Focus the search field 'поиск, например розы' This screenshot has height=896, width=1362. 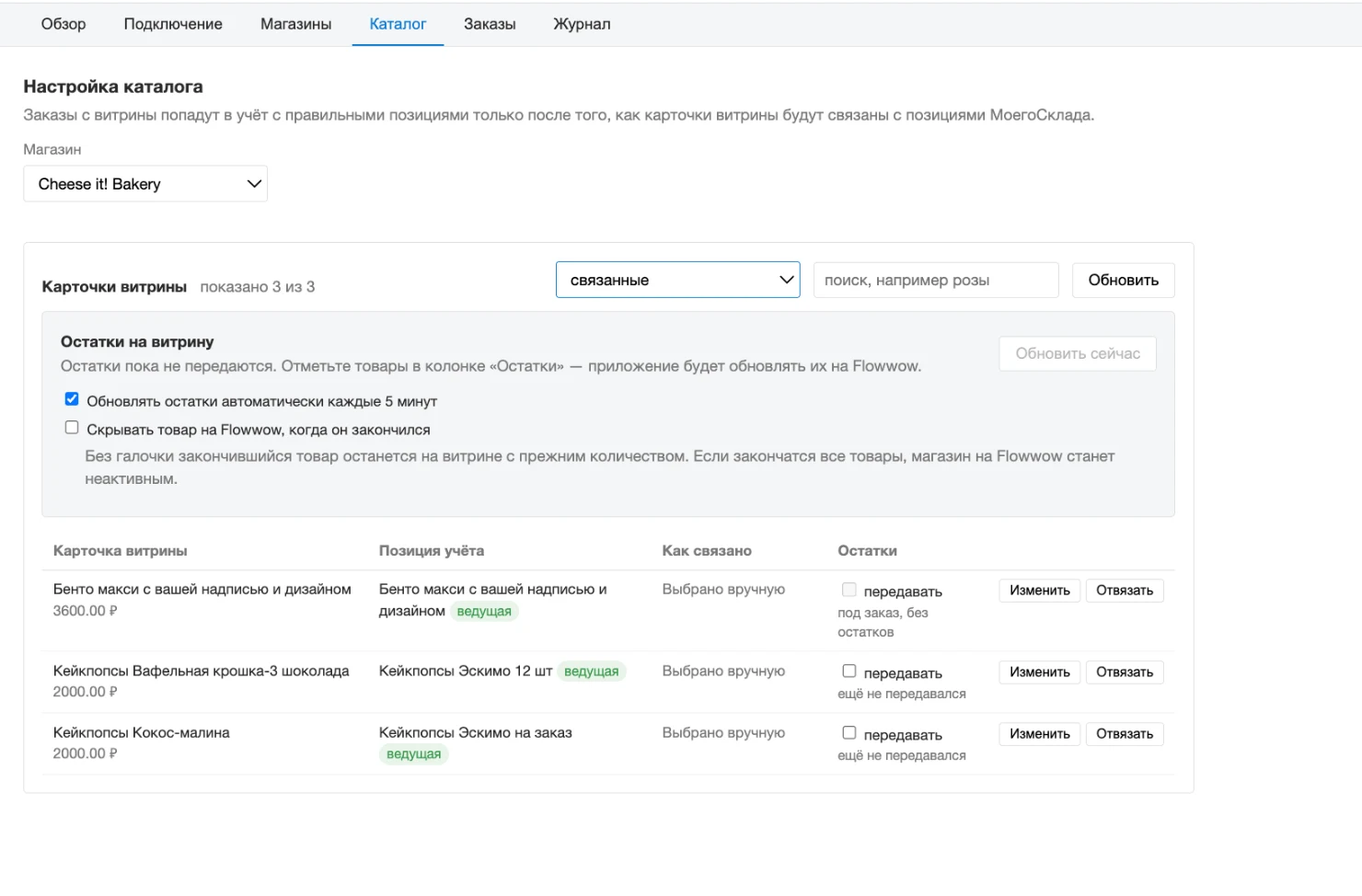tap(936, 280)
